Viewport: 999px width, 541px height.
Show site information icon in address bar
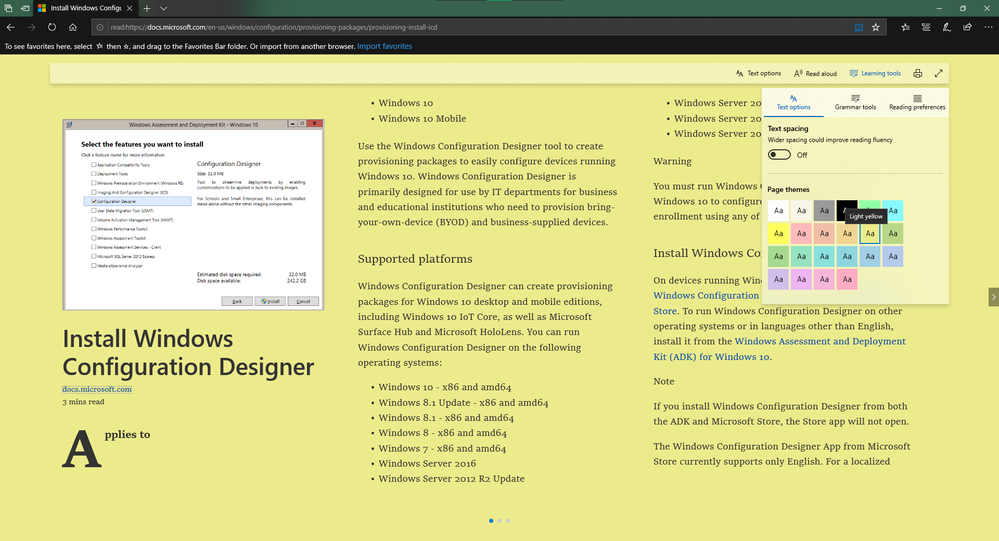click(x=99, y=27)
